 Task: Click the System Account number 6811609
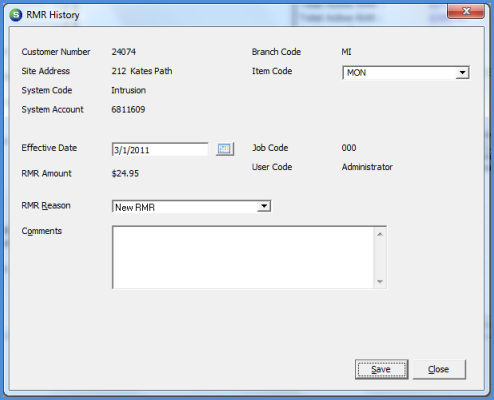[128, 110]
